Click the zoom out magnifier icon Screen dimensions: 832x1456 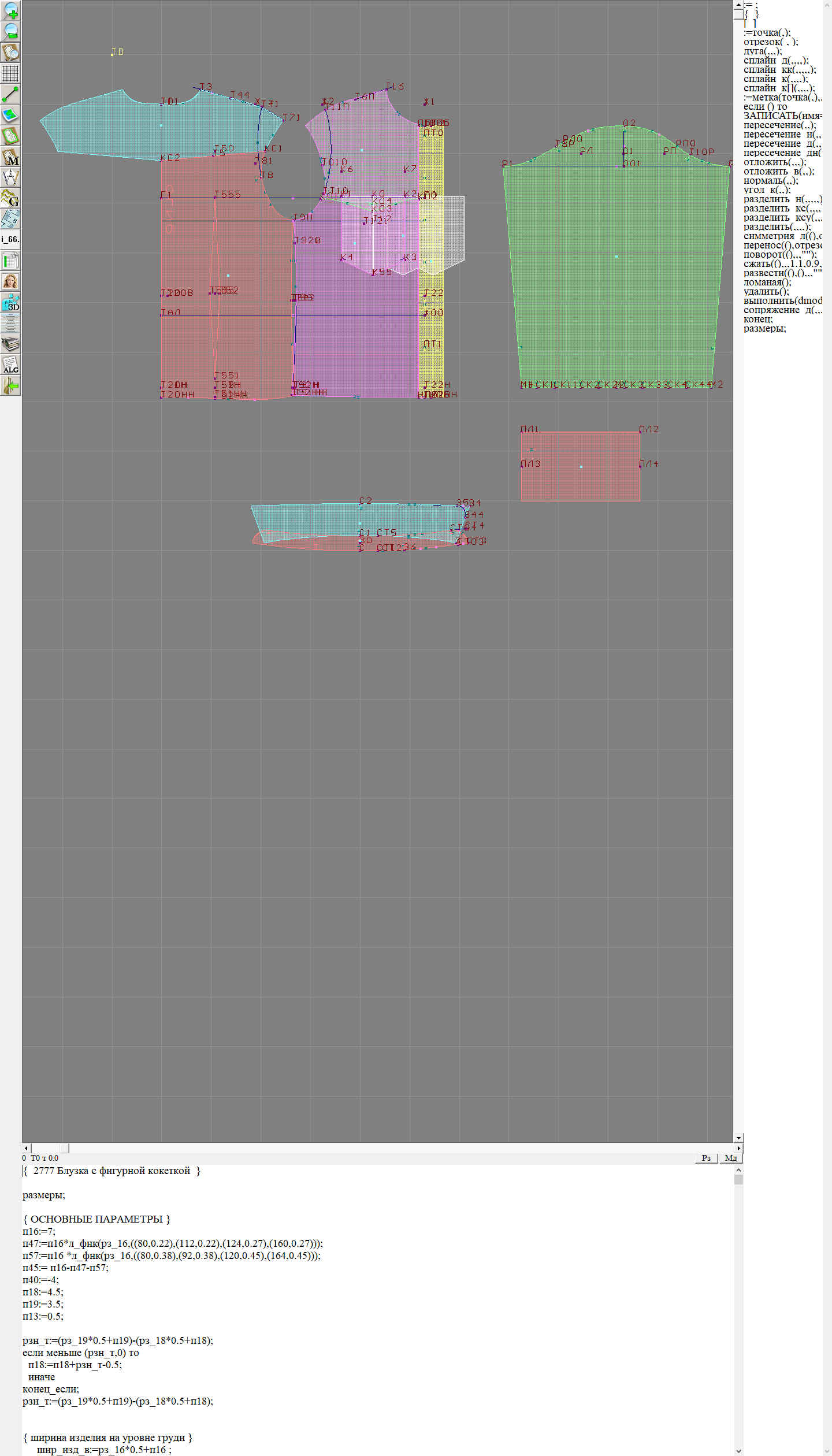click(10, 32)
